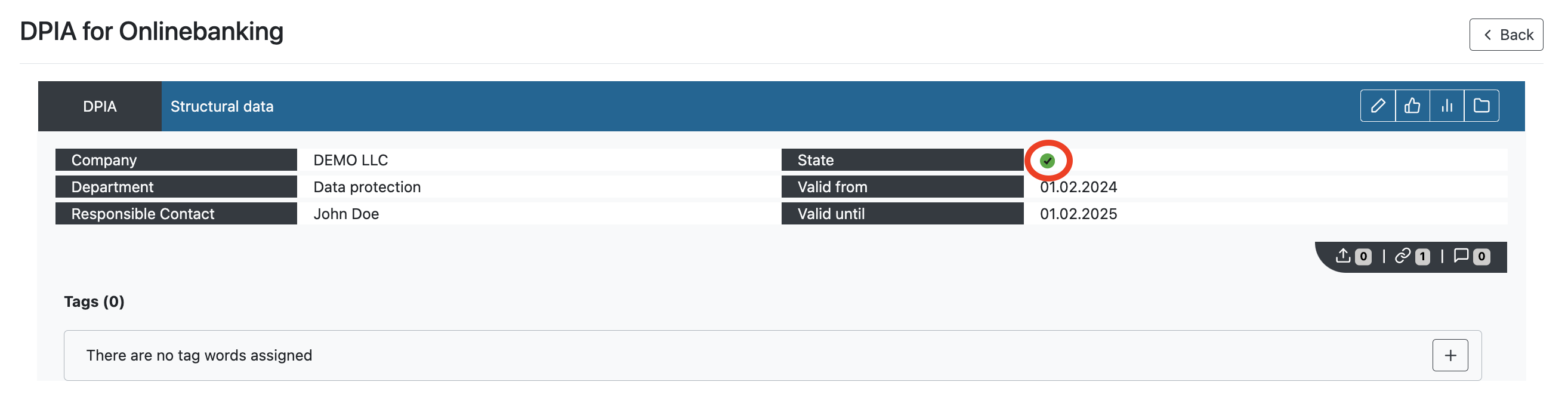Click the DEMO LLC company value
1568x394 pixels.
click(x=351, y=160)
